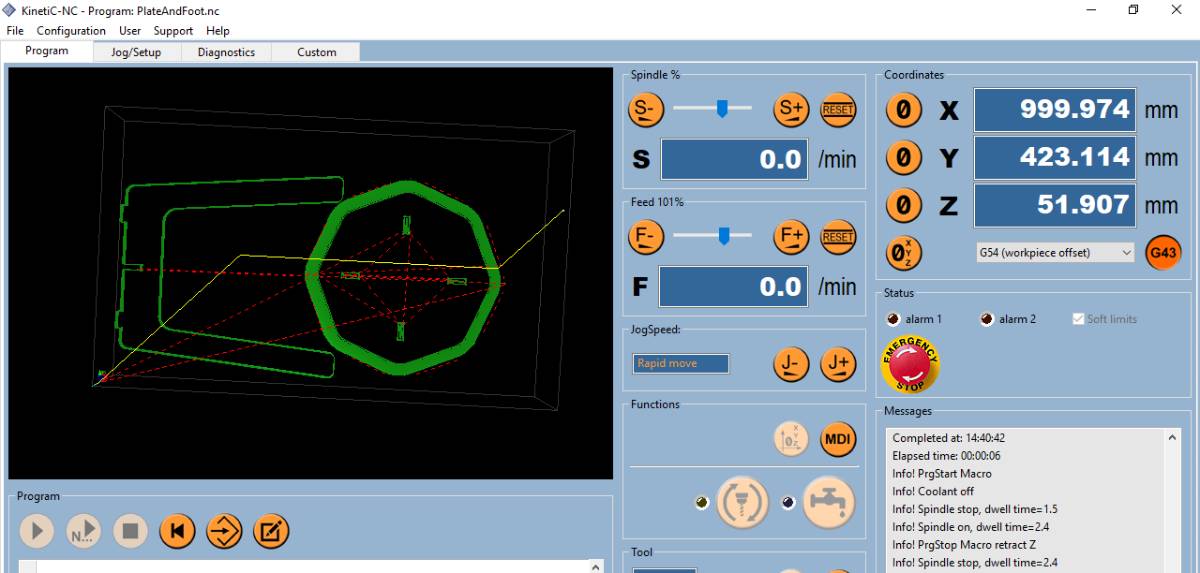Adjust the Spindle % slider handle
Viewport: 1200px width, 573px height.
click(722, 109)
